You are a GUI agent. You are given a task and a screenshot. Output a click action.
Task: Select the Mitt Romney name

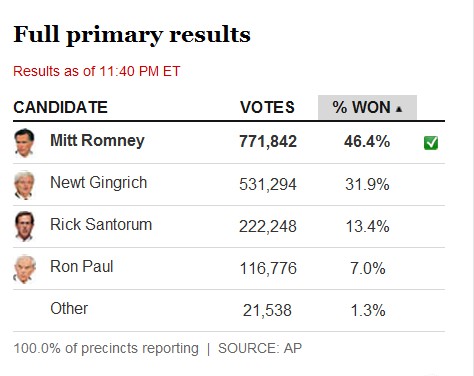point(97,140)
